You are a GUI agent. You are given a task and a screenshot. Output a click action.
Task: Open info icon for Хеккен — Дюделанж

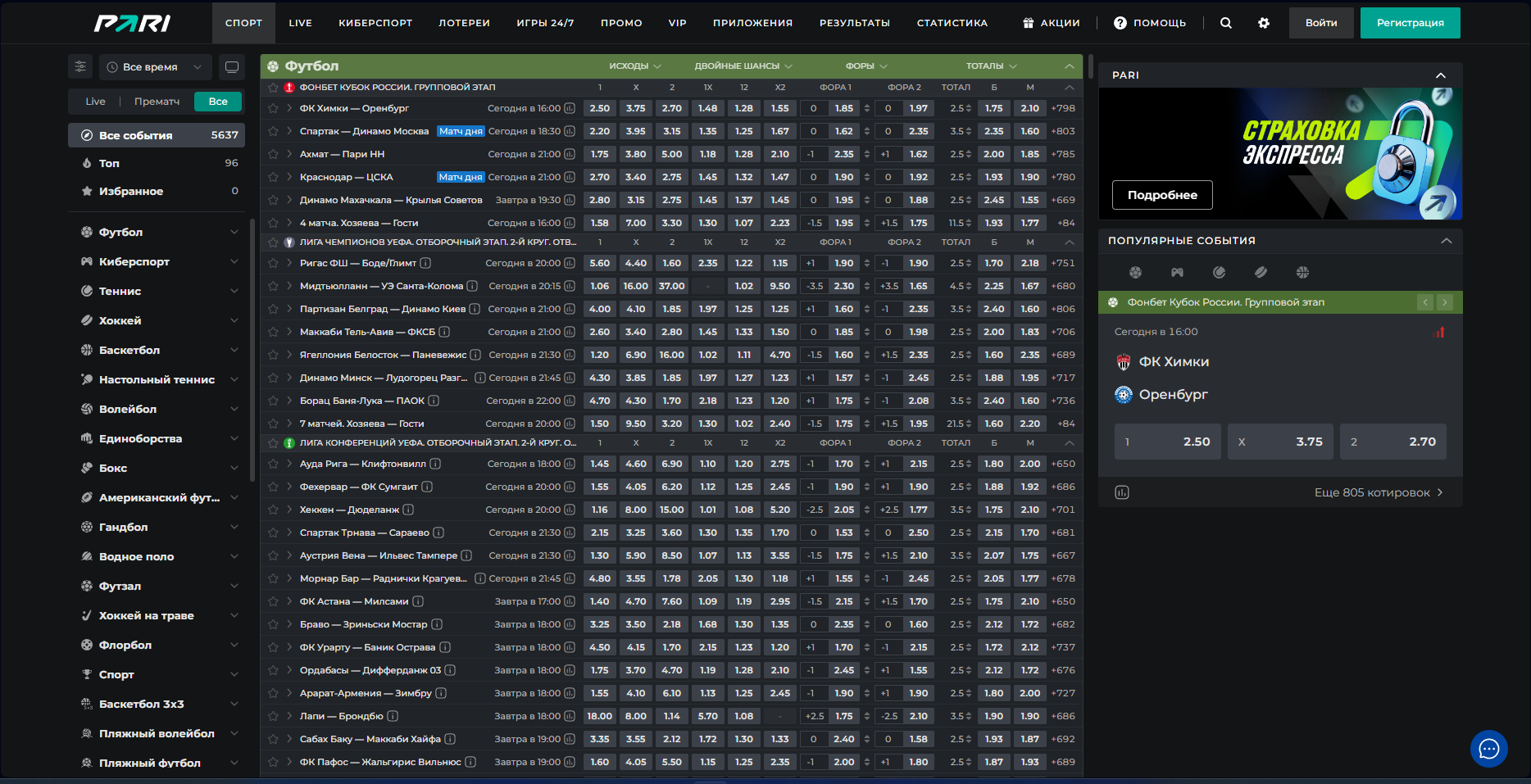(408, 510)
